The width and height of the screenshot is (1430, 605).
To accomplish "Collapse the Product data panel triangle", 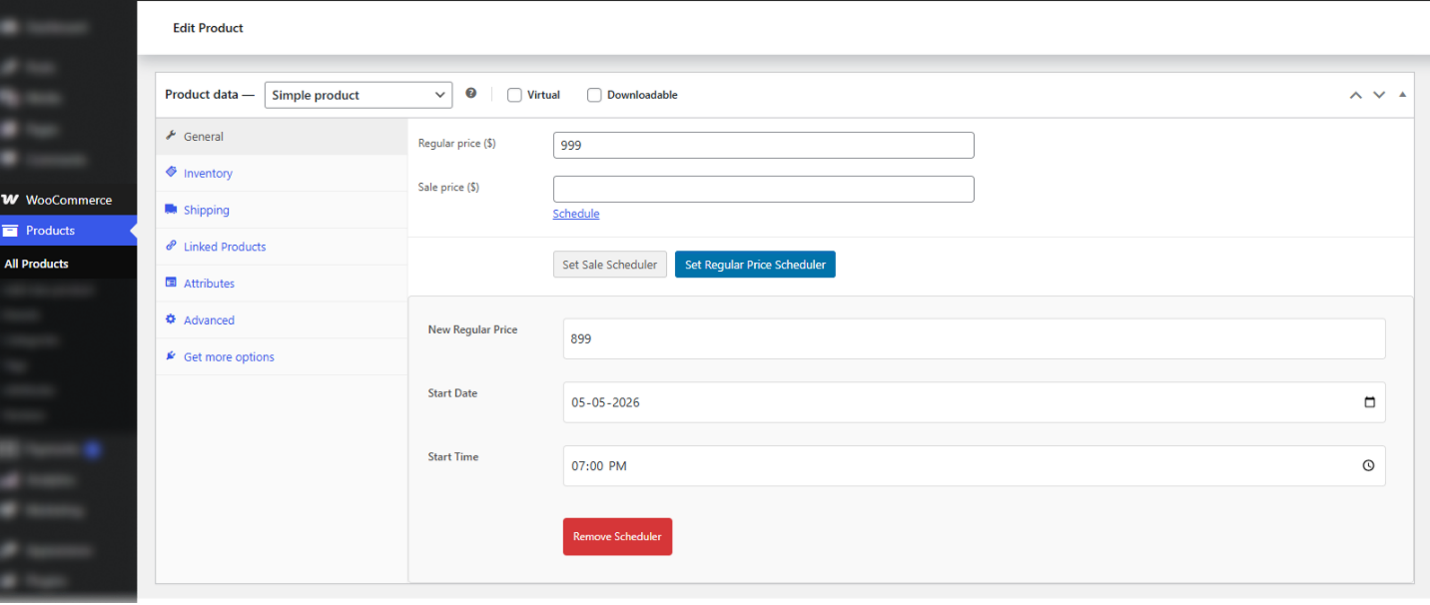I will pos(1402,95).
